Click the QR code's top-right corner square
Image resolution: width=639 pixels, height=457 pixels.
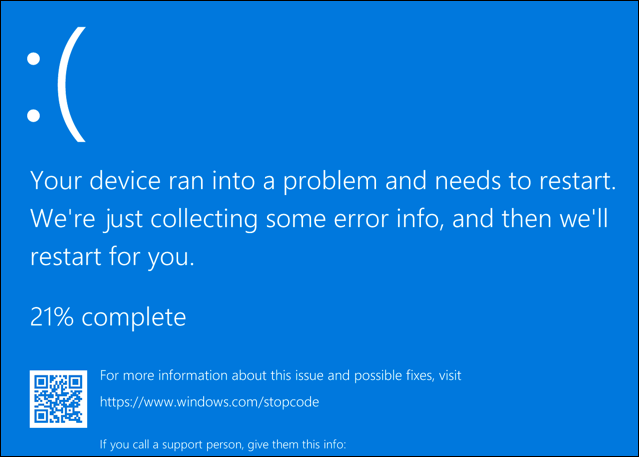(73, 382)
